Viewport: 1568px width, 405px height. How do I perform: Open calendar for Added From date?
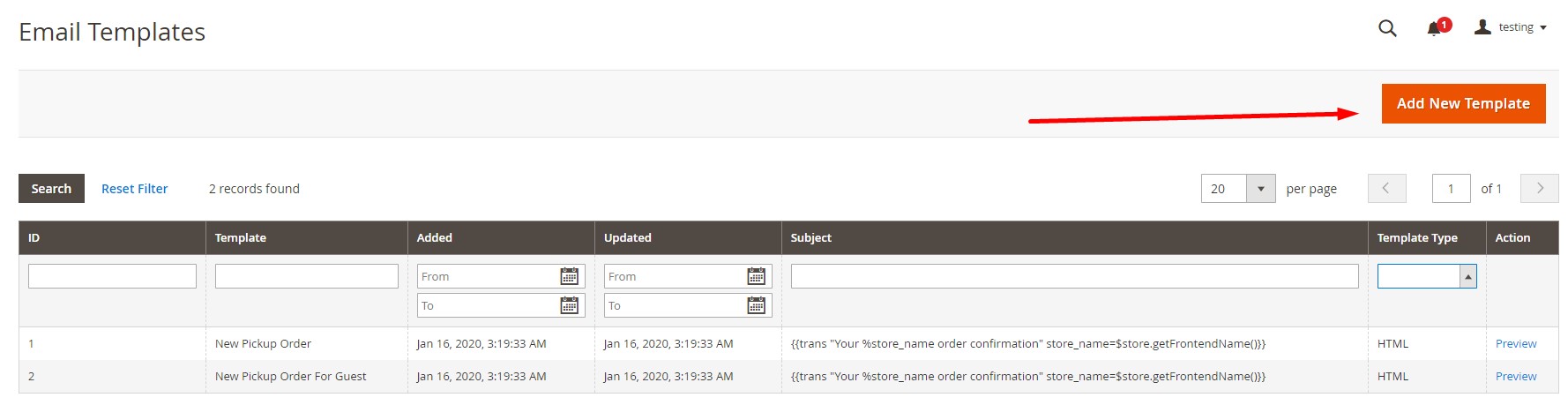click(x=570, y=276)
